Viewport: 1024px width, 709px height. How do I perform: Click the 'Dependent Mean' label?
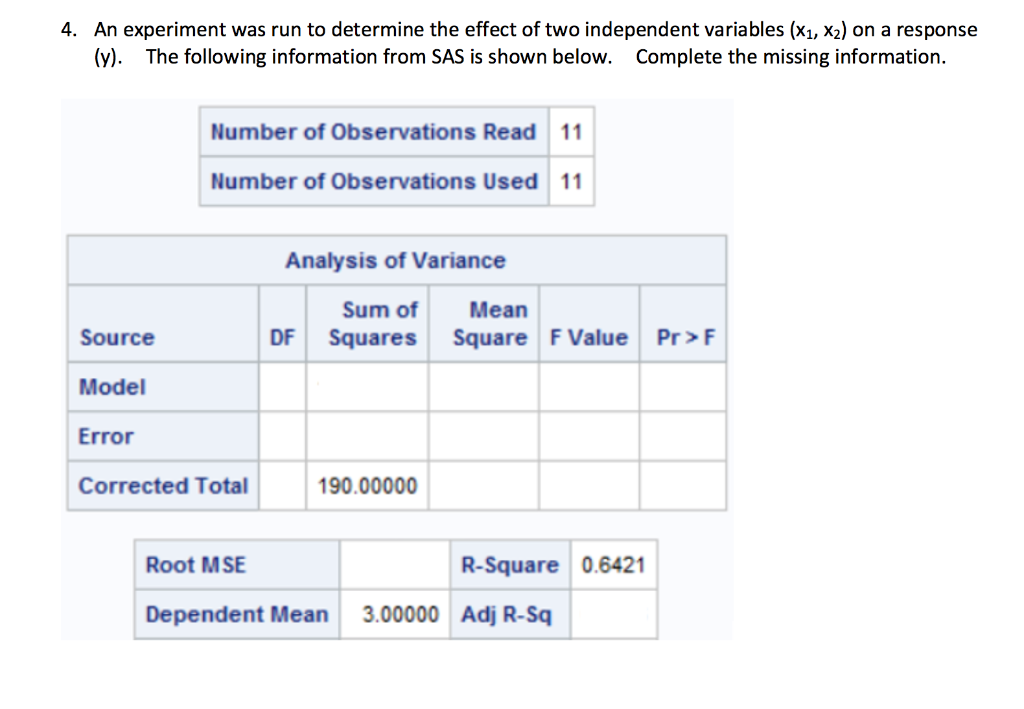point(237,614)
